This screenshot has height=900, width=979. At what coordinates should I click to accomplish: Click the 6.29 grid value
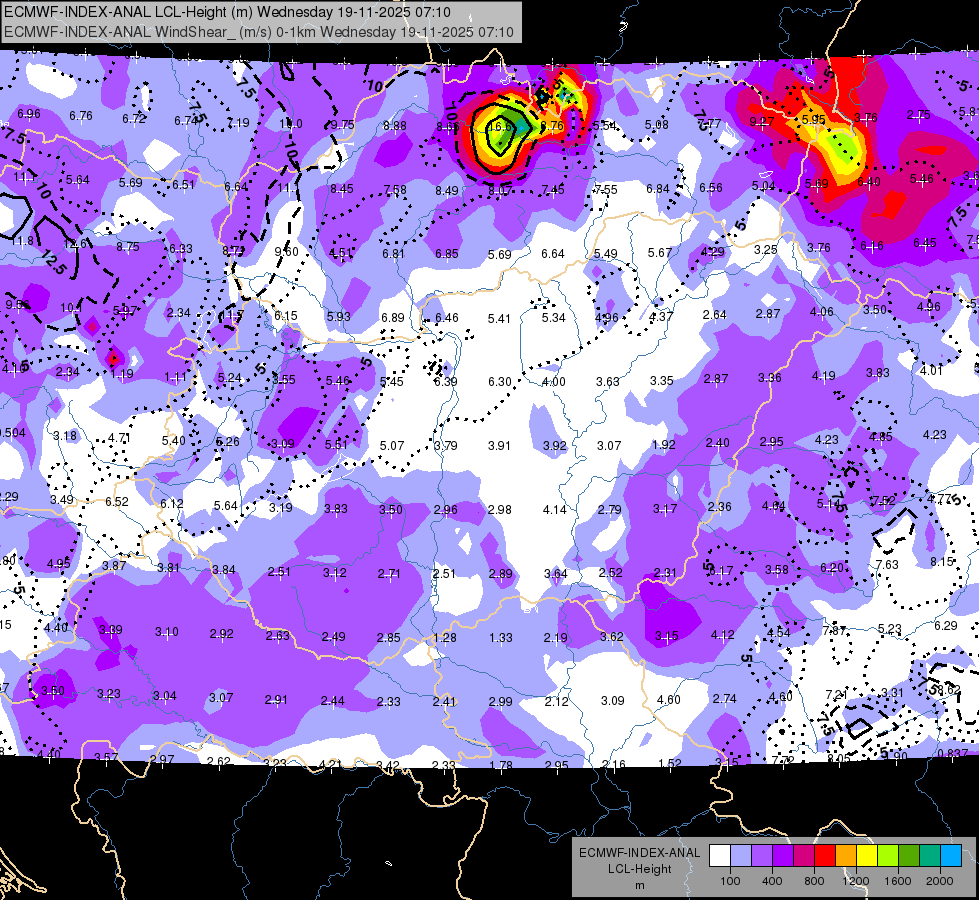pyautogui.click(x=945, y=625)
